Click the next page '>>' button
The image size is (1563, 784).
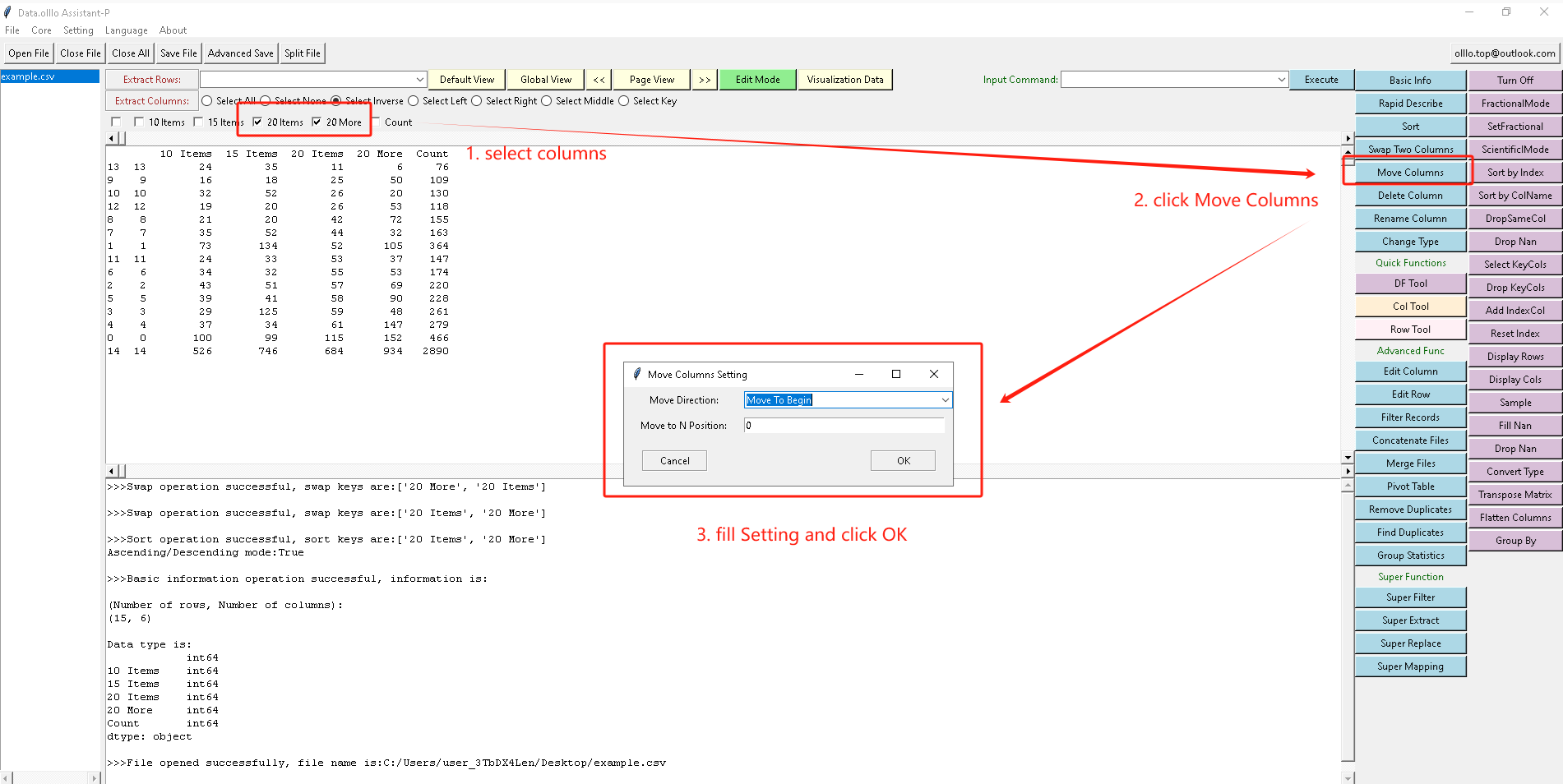click(705, 80)
